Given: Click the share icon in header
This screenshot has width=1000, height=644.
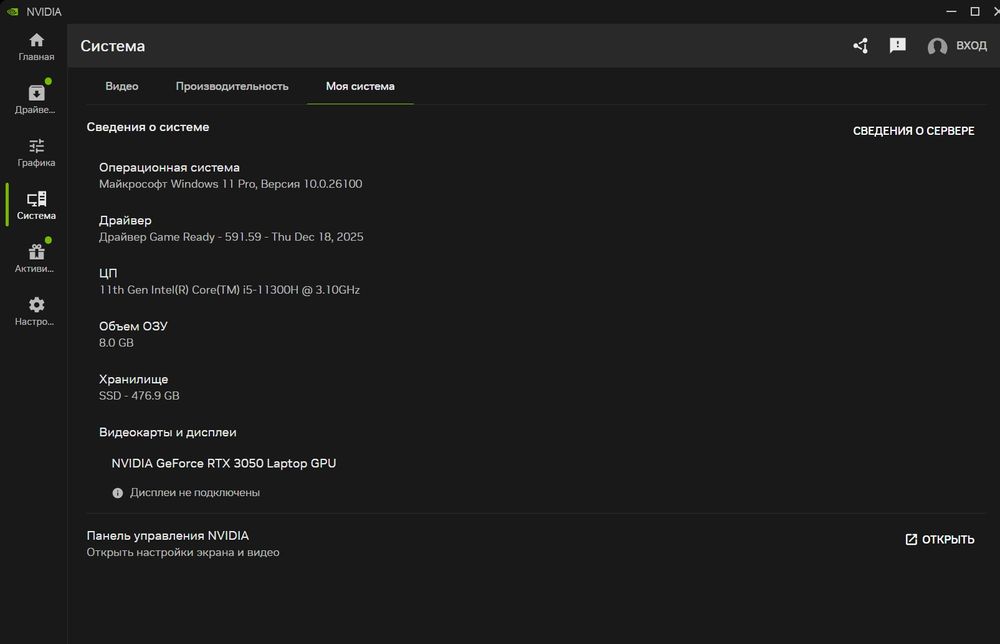Looking at the screenshot, I should click(860, 46).
